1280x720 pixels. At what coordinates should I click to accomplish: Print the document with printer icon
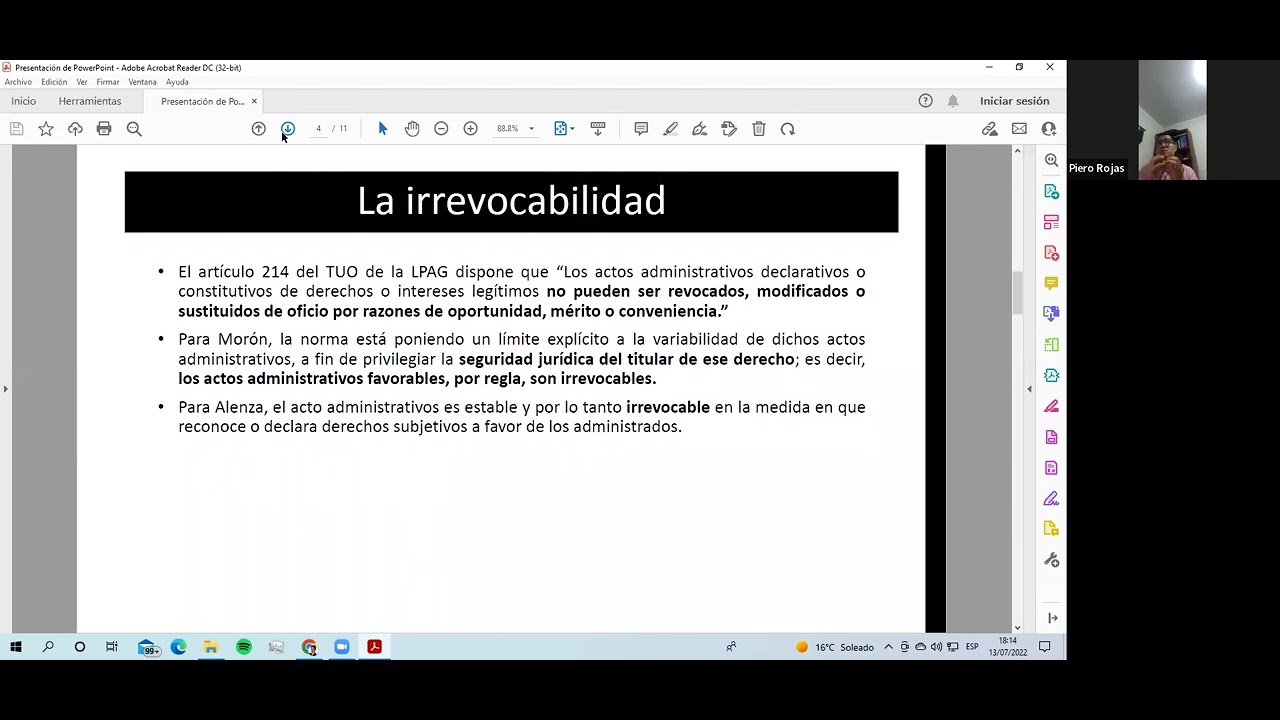point(104,129)
